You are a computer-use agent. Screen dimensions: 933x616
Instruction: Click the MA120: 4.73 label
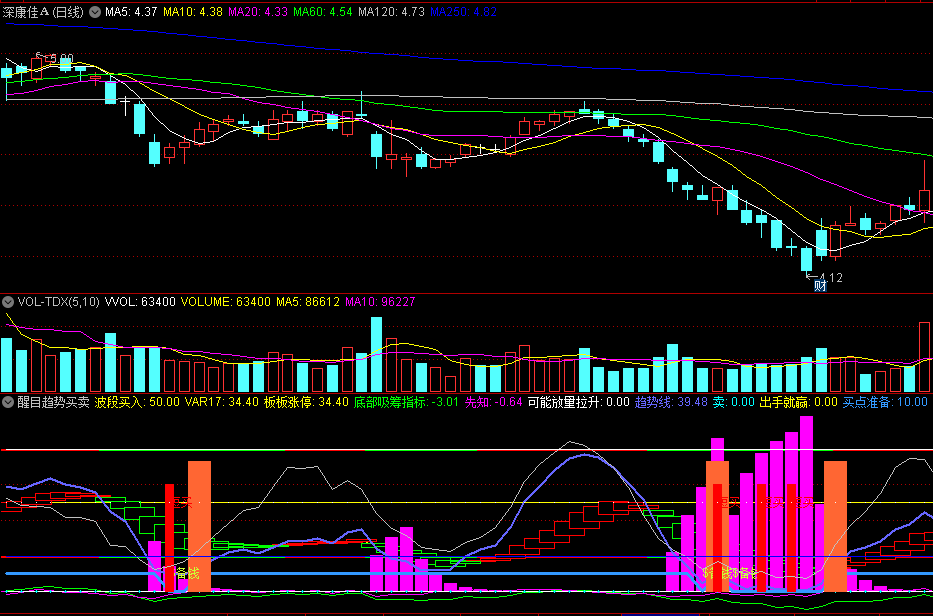pyautogui.click(x=392, y=12)
